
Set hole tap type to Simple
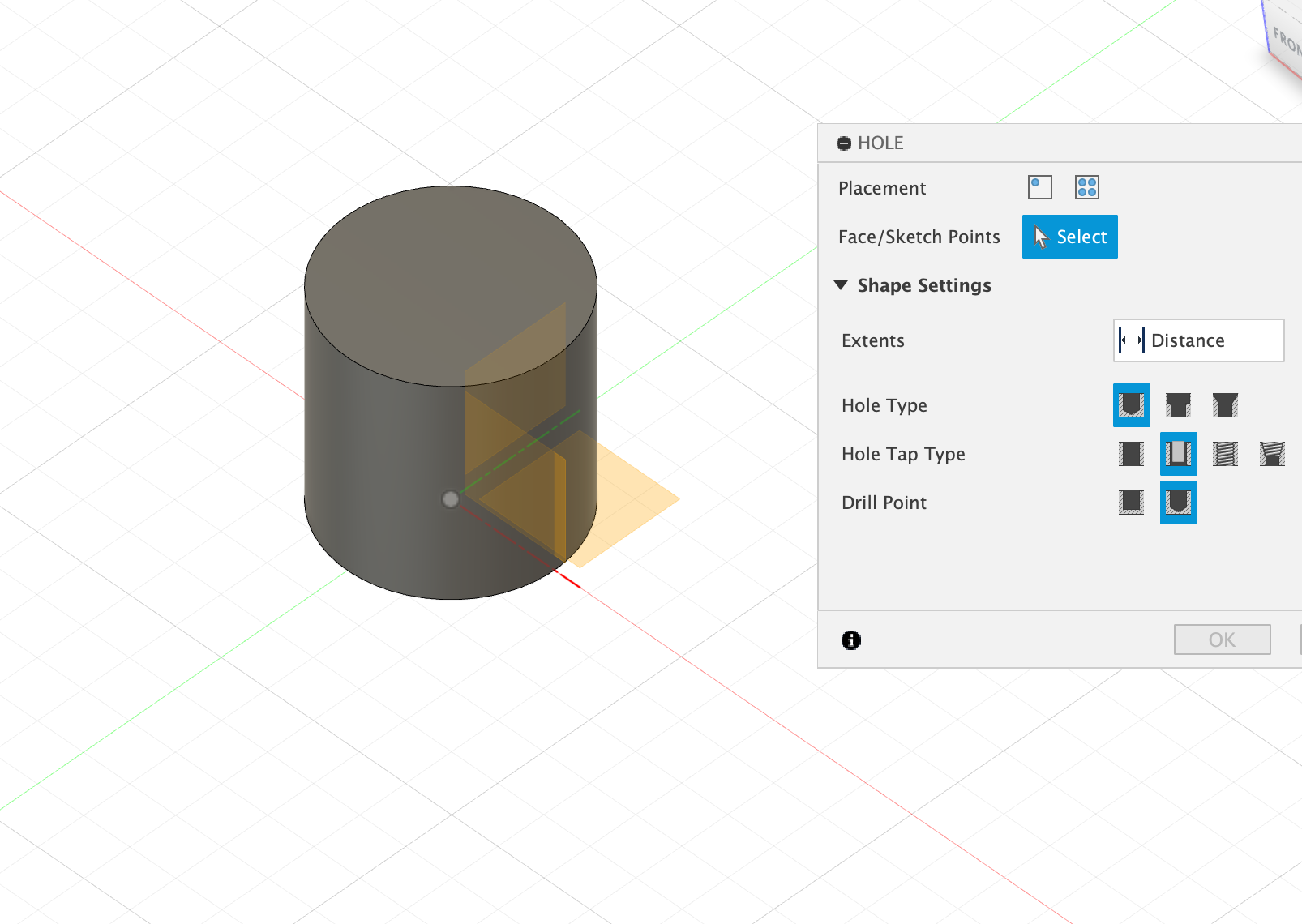pos(1131,454)
